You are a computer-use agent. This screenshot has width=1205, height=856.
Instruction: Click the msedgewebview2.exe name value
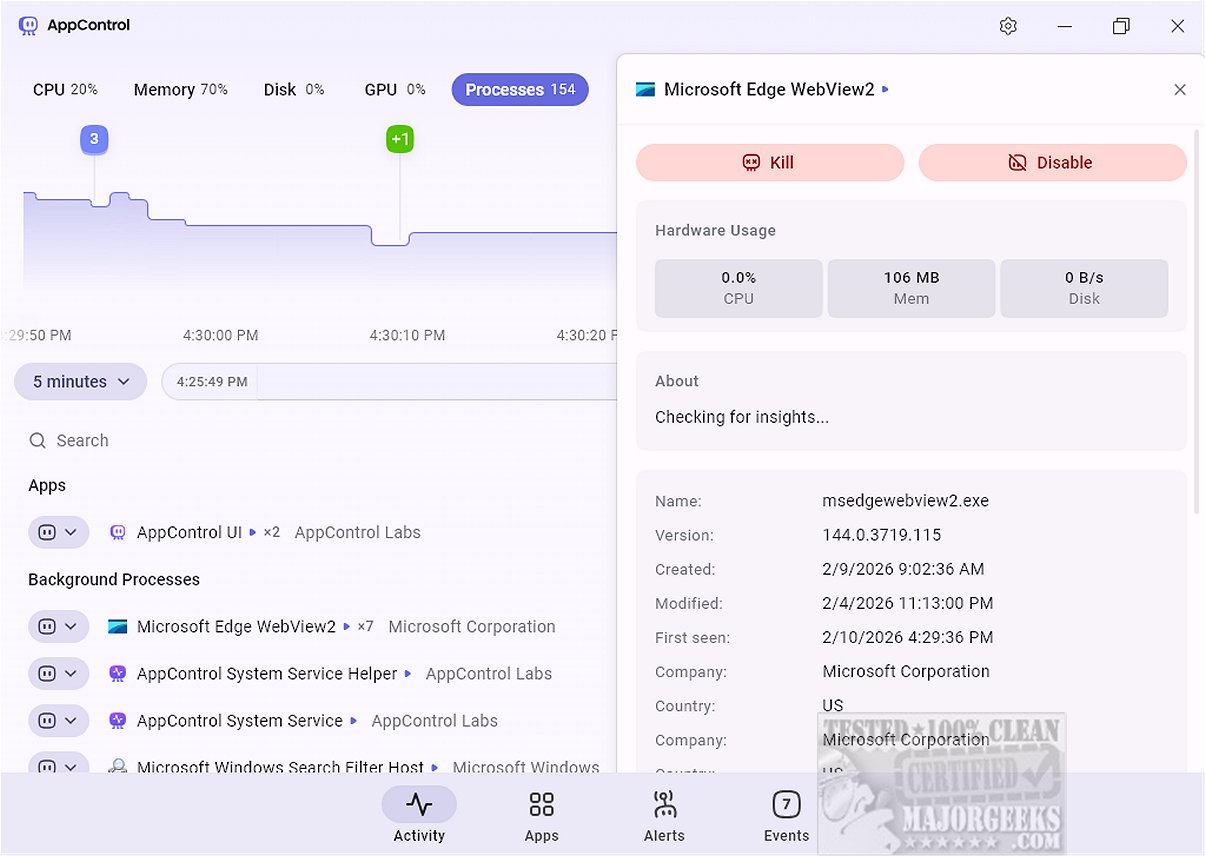[905, 501]
